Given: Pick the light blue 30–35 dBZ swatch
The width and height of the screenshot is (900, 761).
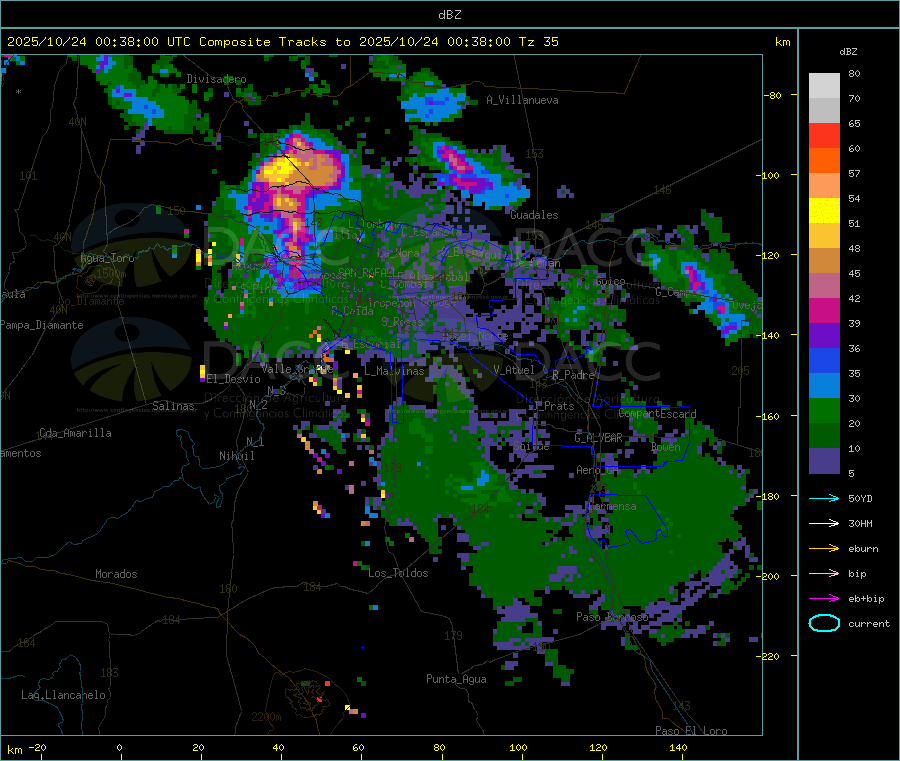Looking at the screenshot, I should click(x=824, y=386).
